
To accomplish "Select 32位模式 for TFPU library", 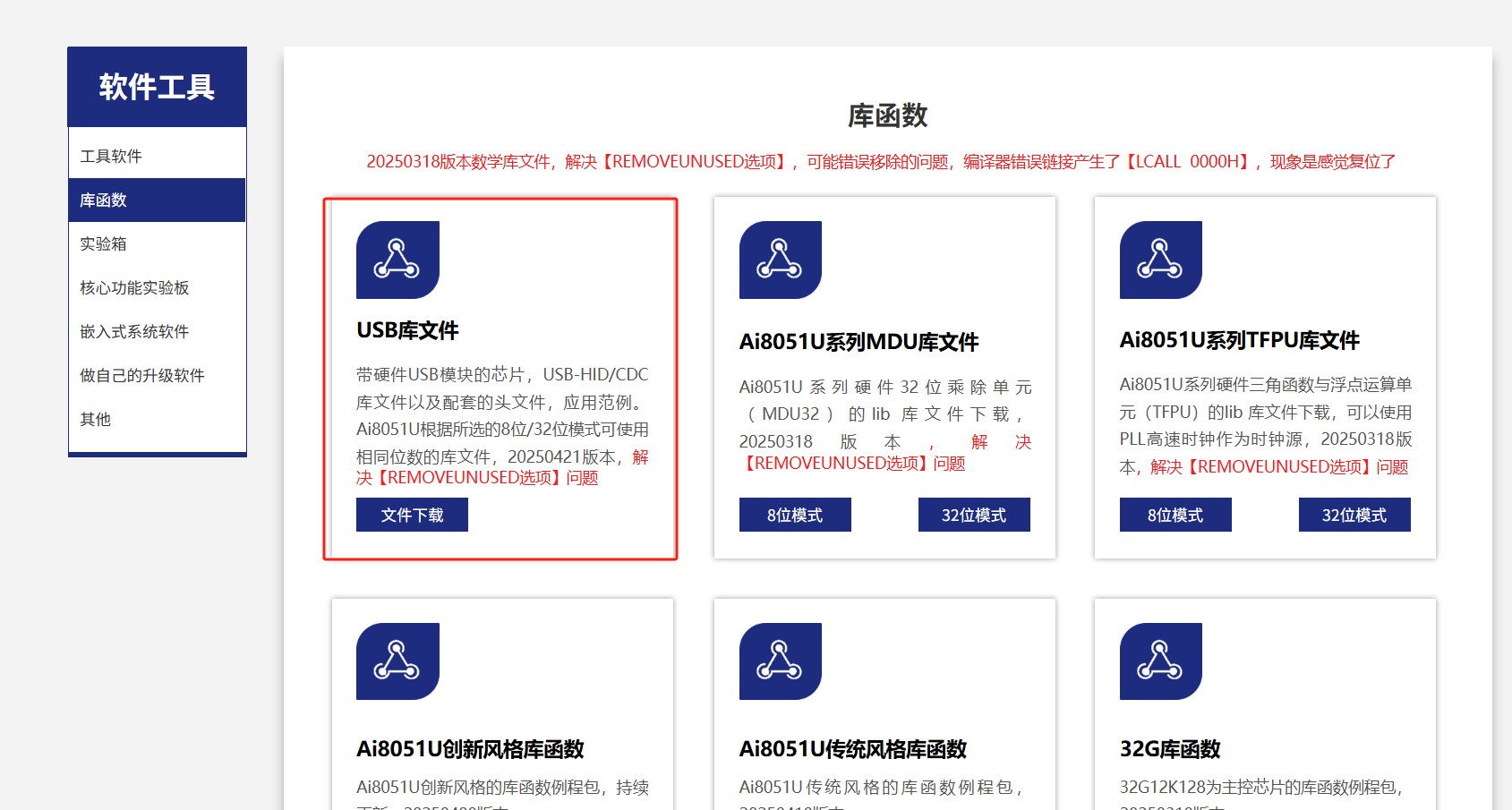I will pos(1354,515).
